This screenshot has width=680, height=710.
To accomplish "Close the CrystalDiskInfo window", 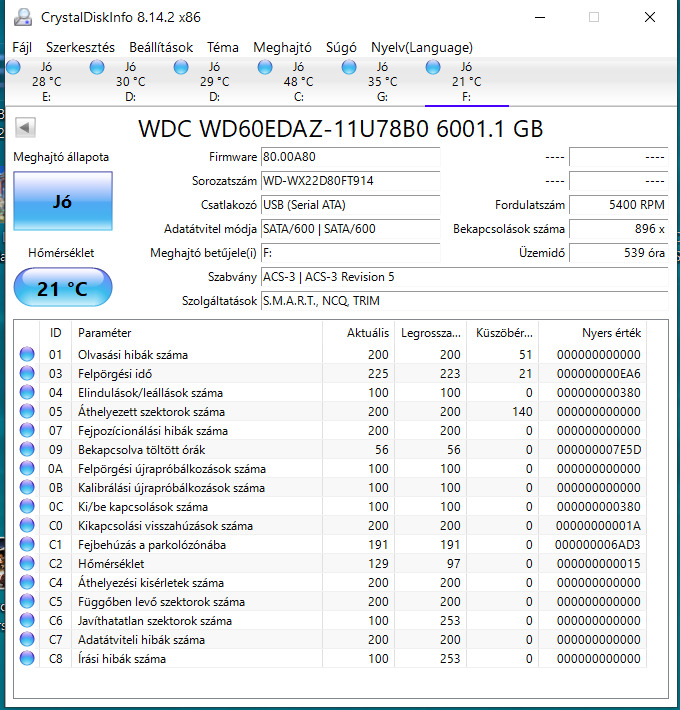I will coord(650,17).
